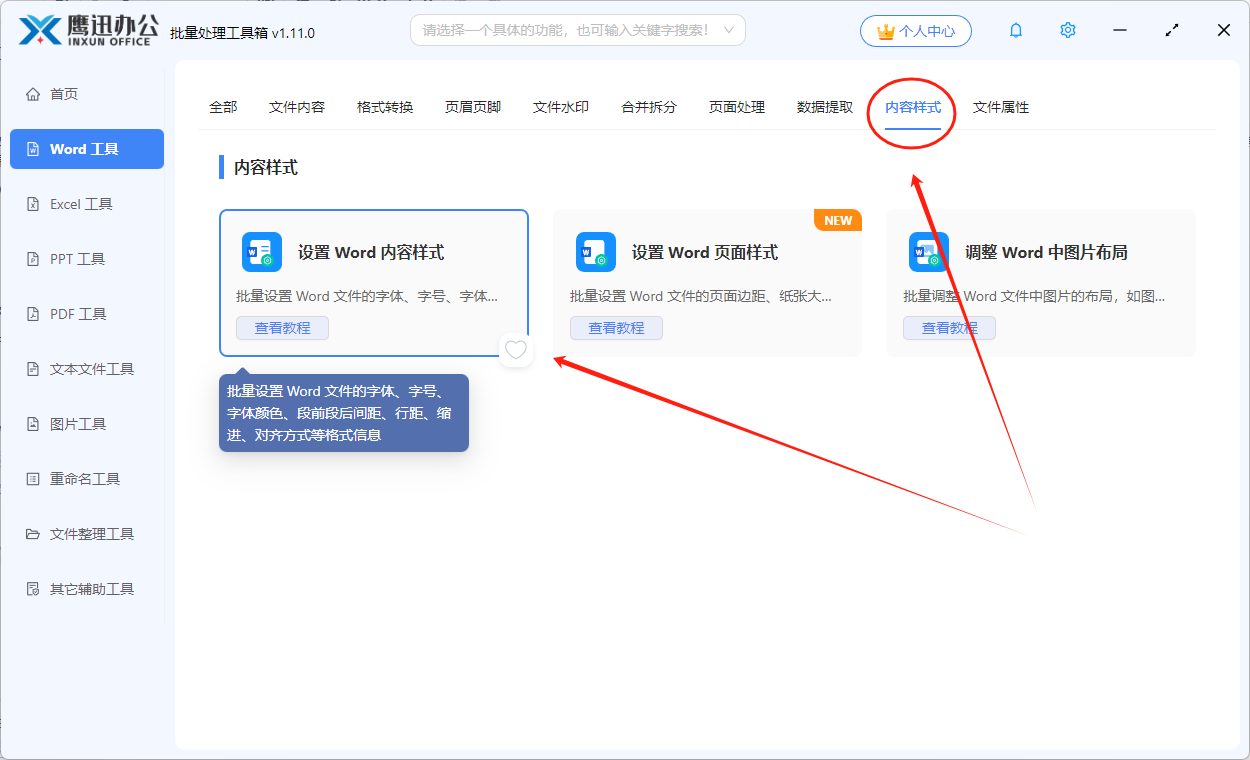Click the 鹰迅办公 logo in title bar
Viewport: 1250px width, 760px height.
88,30
